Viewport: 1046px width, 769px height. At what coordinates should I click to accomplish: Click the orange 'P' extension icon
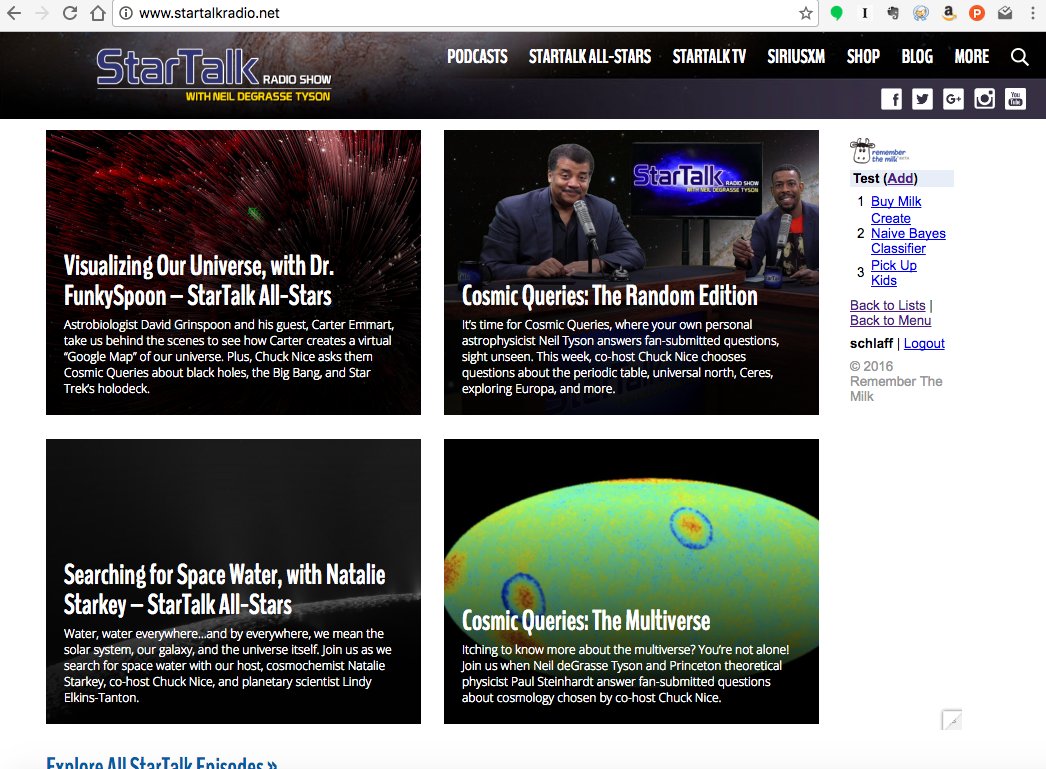coord(977,13)
